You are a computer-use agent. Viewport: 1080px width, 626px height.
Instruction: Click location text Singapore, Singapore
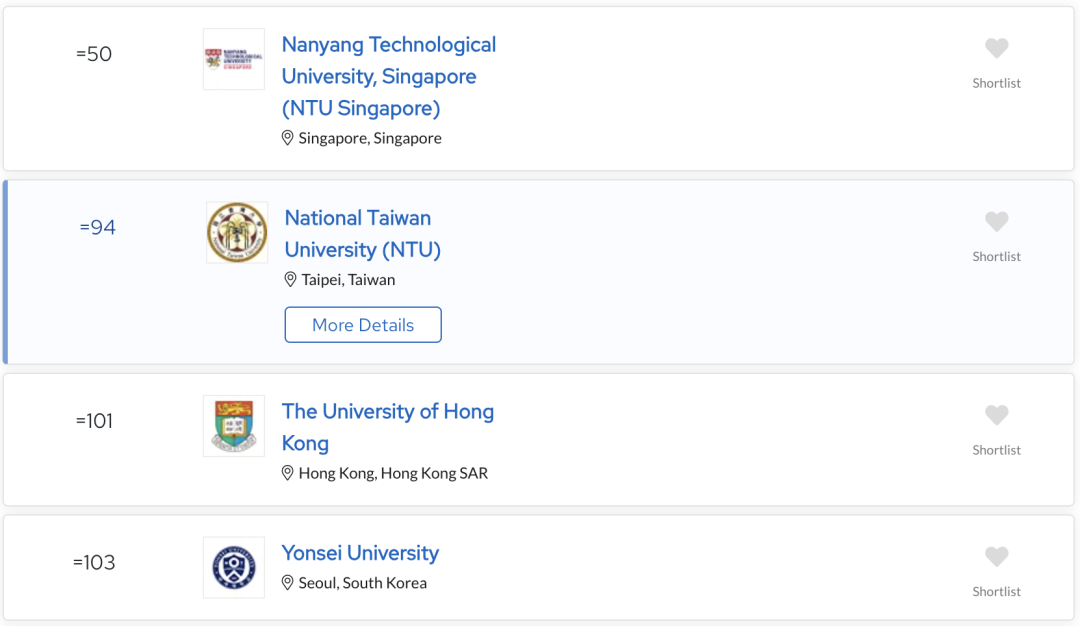click(x=370, y=138)
